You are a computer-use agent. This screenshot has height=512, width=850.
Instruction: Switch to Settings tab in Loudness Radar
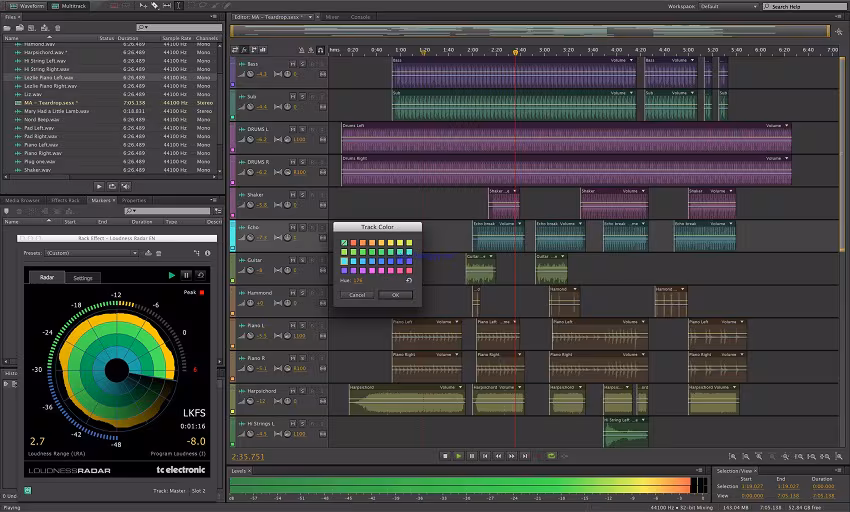coord(83,278)
